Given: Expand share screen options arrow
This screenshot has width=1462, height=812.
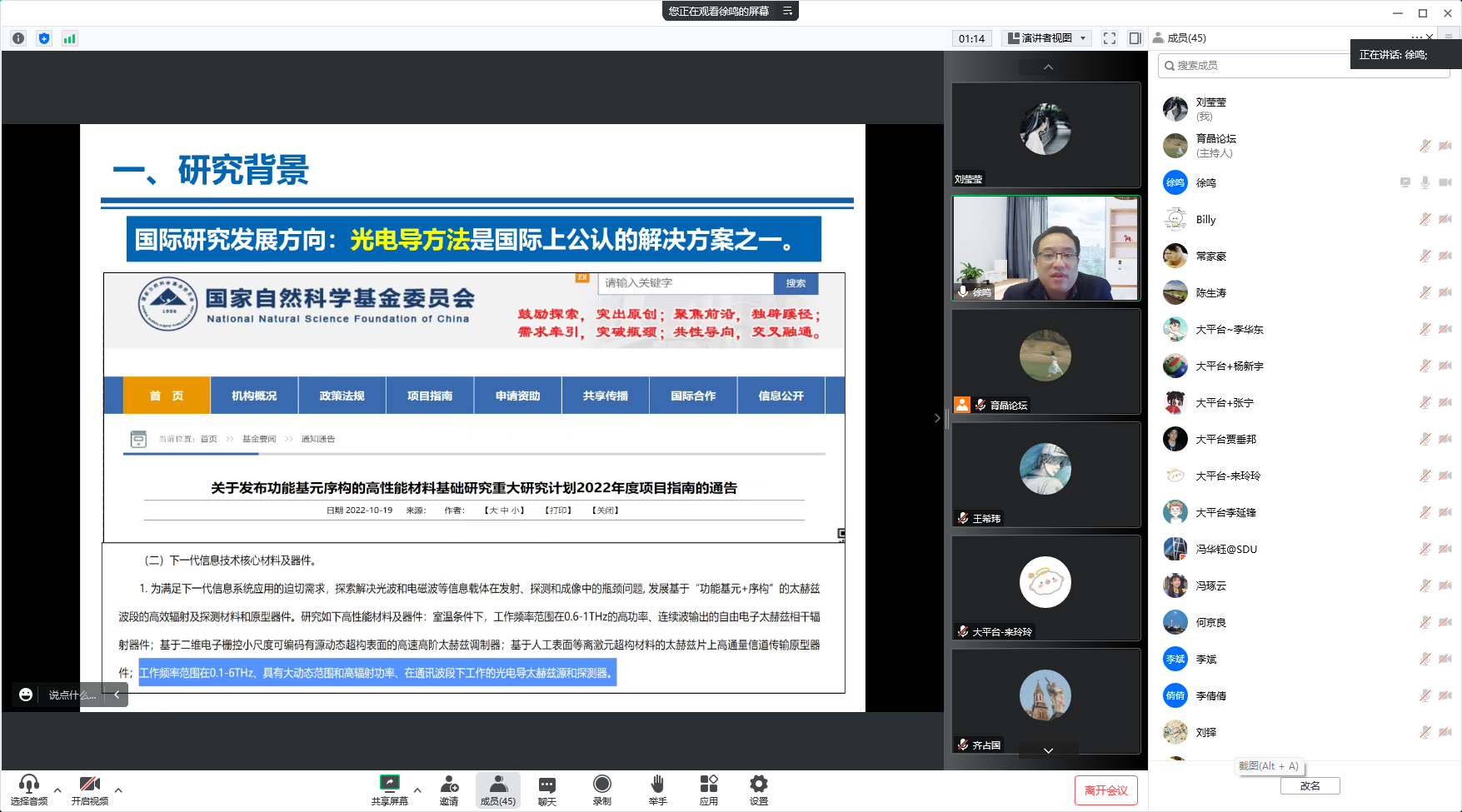Looking at the screenshot, I should 417,790.
